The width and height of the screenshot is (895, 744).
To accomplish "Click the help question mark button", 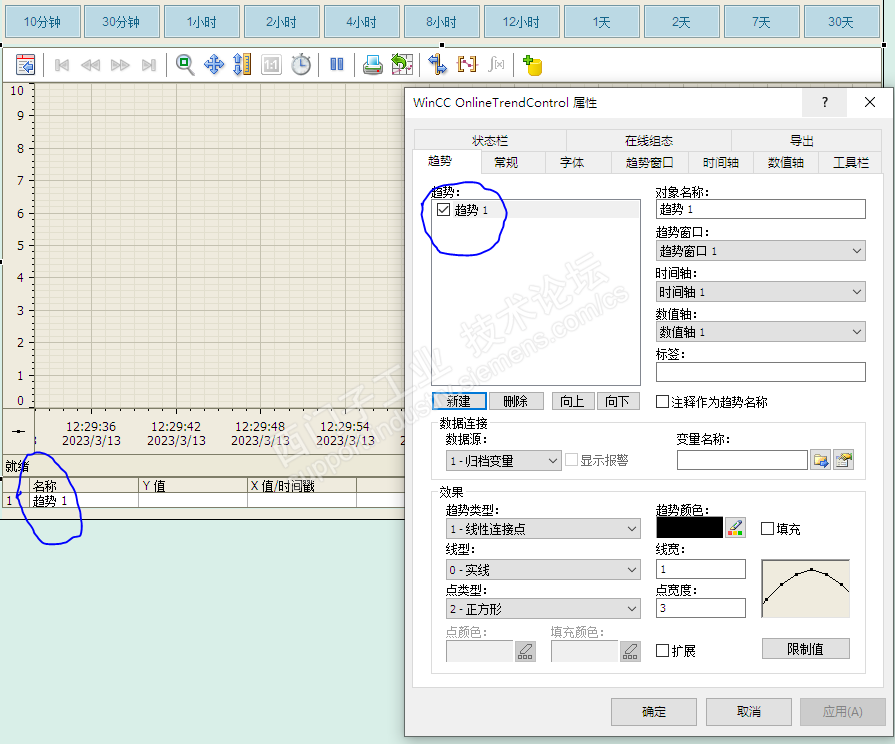I will click(x=825, y=102).
